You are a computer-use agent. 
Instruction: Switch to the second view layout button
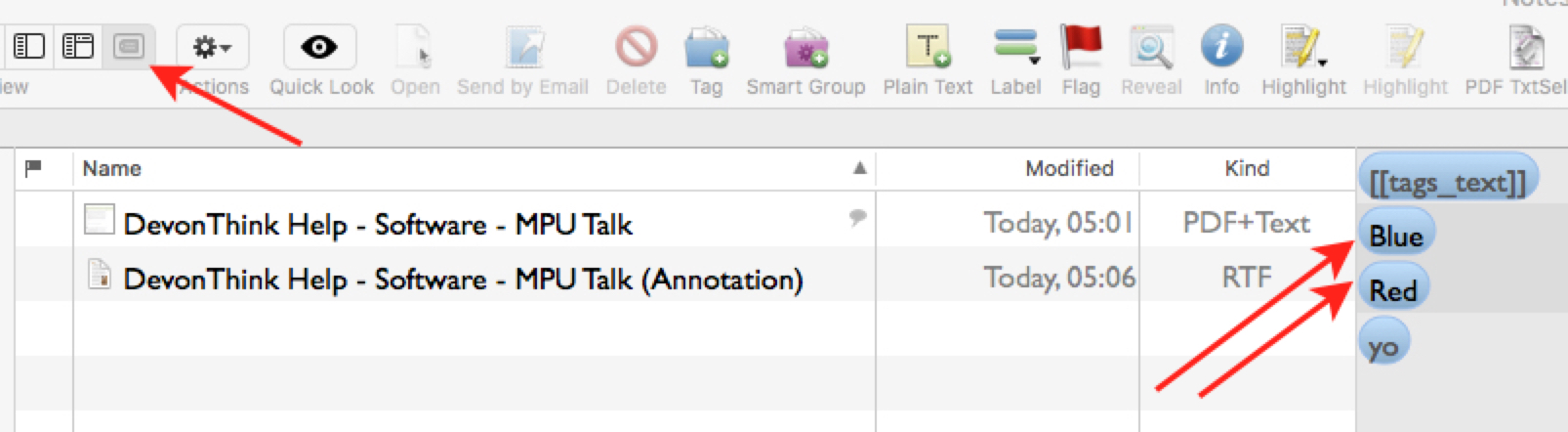[x=78, y=46]
